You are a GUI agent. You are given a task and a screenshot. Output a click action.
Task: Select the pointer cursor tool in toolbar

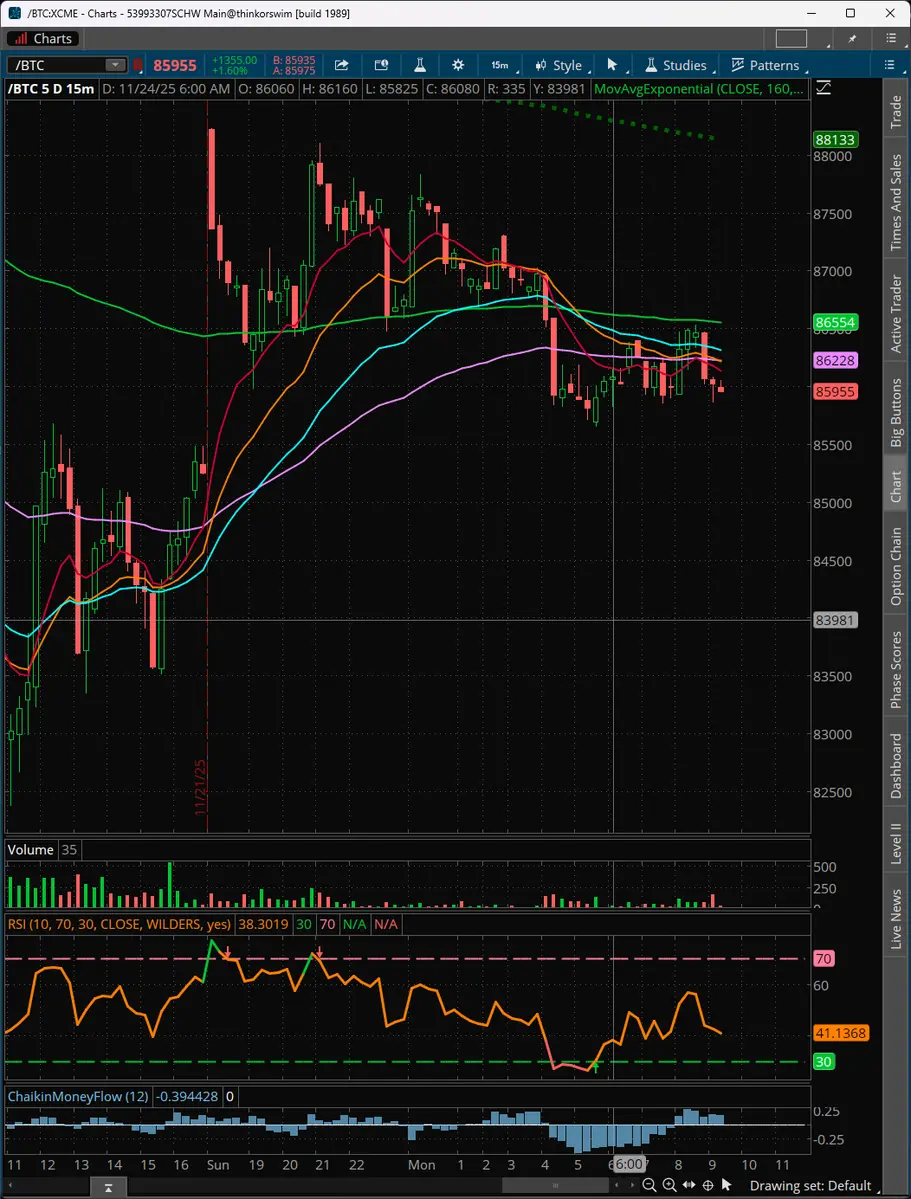[x=612, y=65]
